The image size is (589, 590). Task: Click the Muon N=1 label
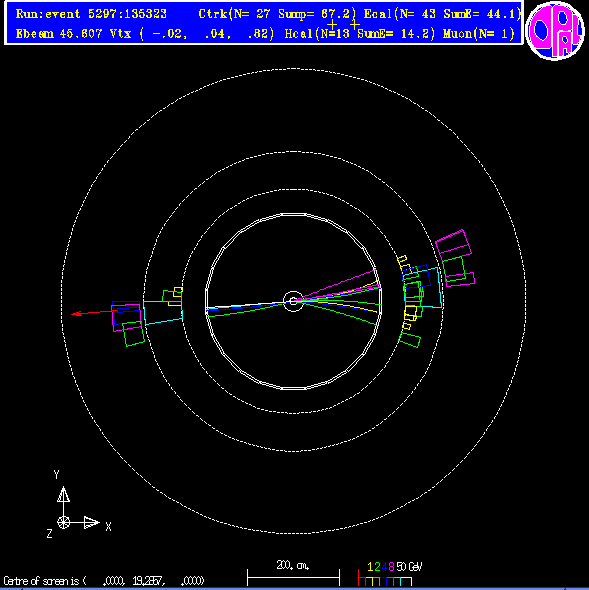[x=479, y=34]
